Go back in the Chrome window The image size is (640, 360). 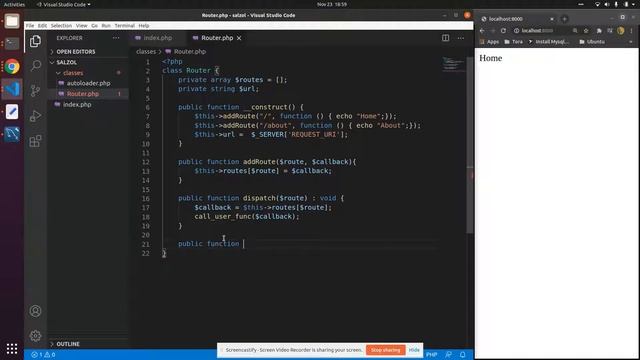pyautogui.click(x=482, y=31)
